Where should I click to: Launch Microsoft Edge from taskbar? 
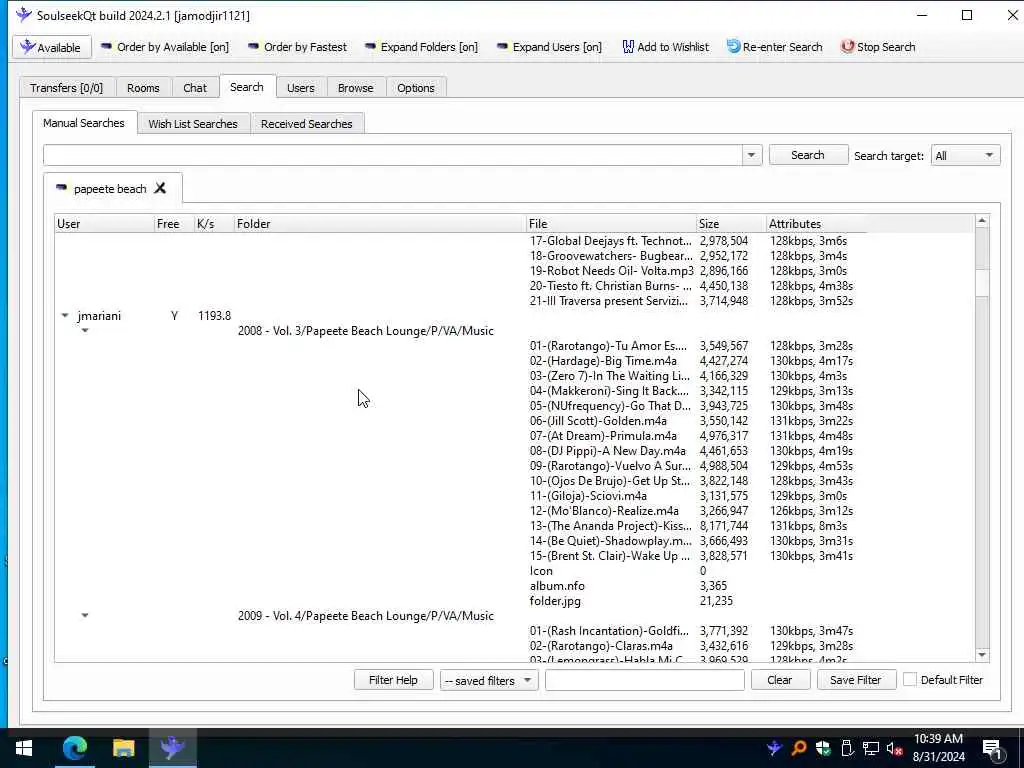[x=74, y=748]
